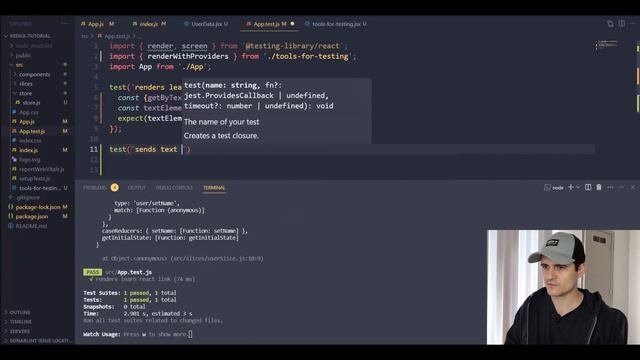
Task: Open App.css in the explorer
Action: (29, 112)
